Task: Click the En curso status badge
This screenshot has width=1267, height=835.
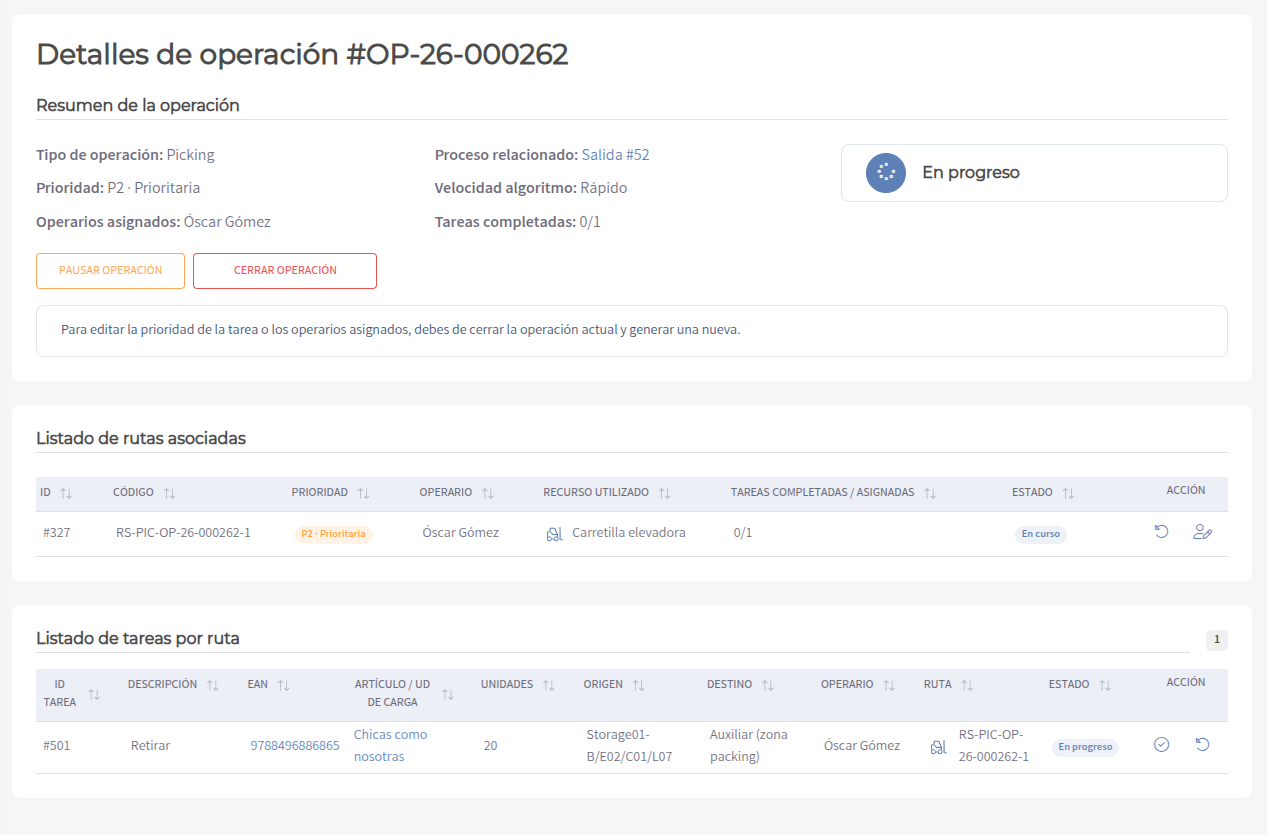Action: [x=1040, y=534]
